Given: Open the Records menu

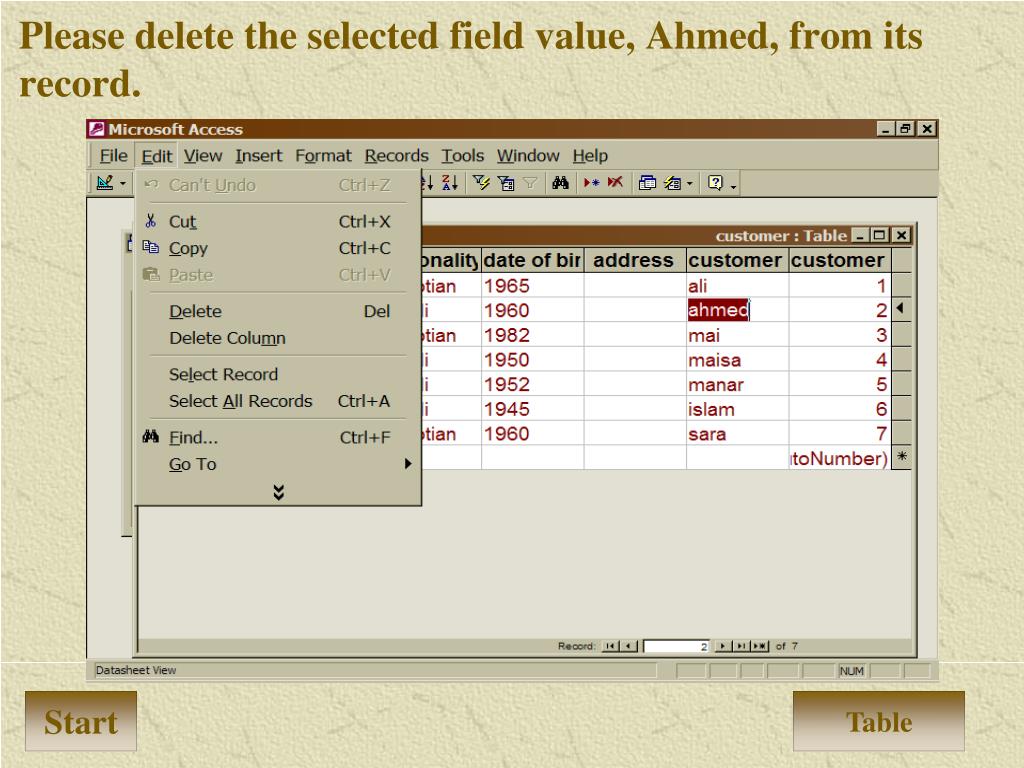Looking at the screenshot, I should [396, 155].
